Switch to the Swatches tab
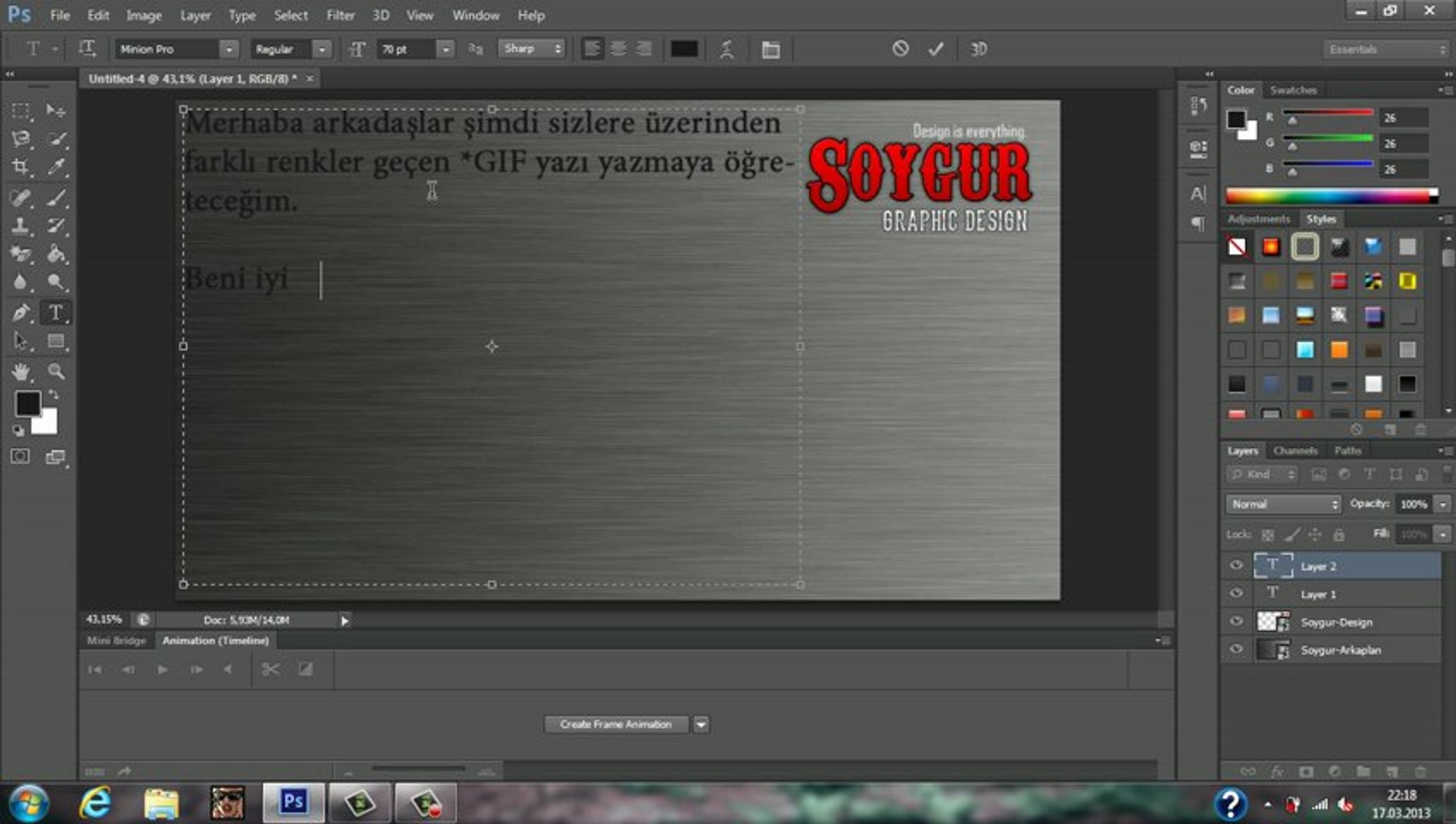The height and width of the screenshot is (824, 1456). [x=1293, y=90]
